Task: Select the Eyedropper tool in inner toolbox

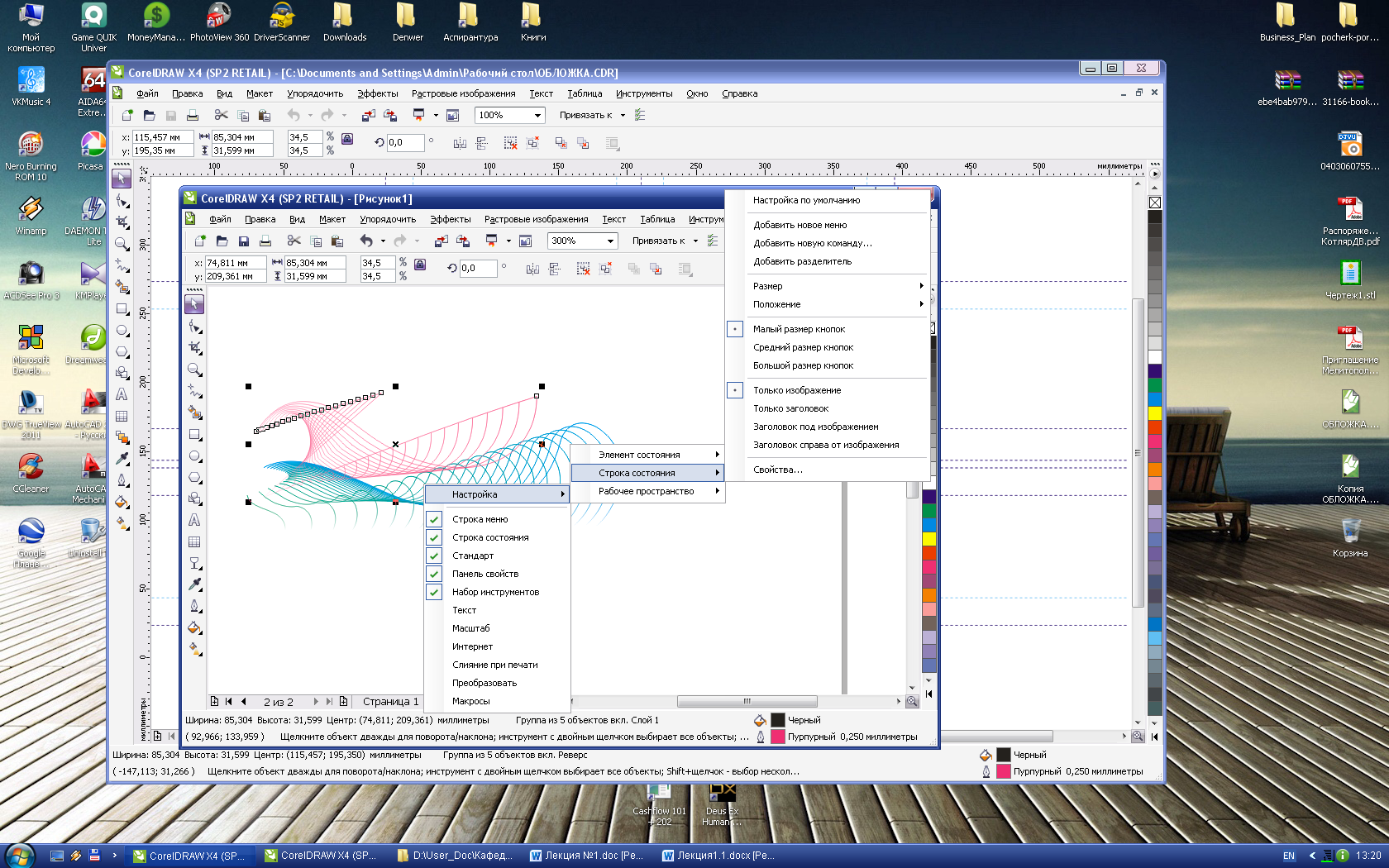Action: (x=194, y=584)
